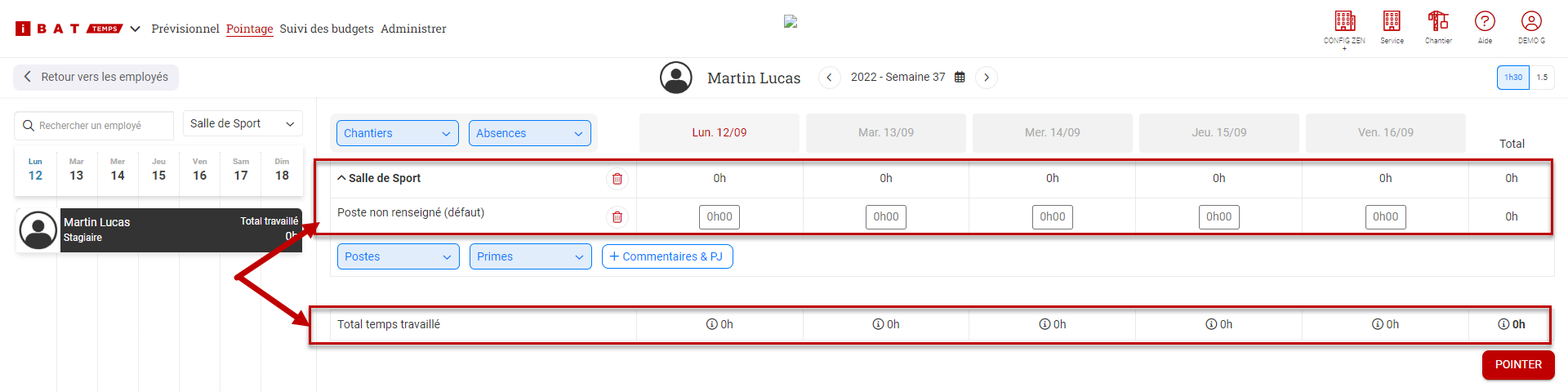
Task: Click Retour vers les employés
Action: (x=96, y=77)
